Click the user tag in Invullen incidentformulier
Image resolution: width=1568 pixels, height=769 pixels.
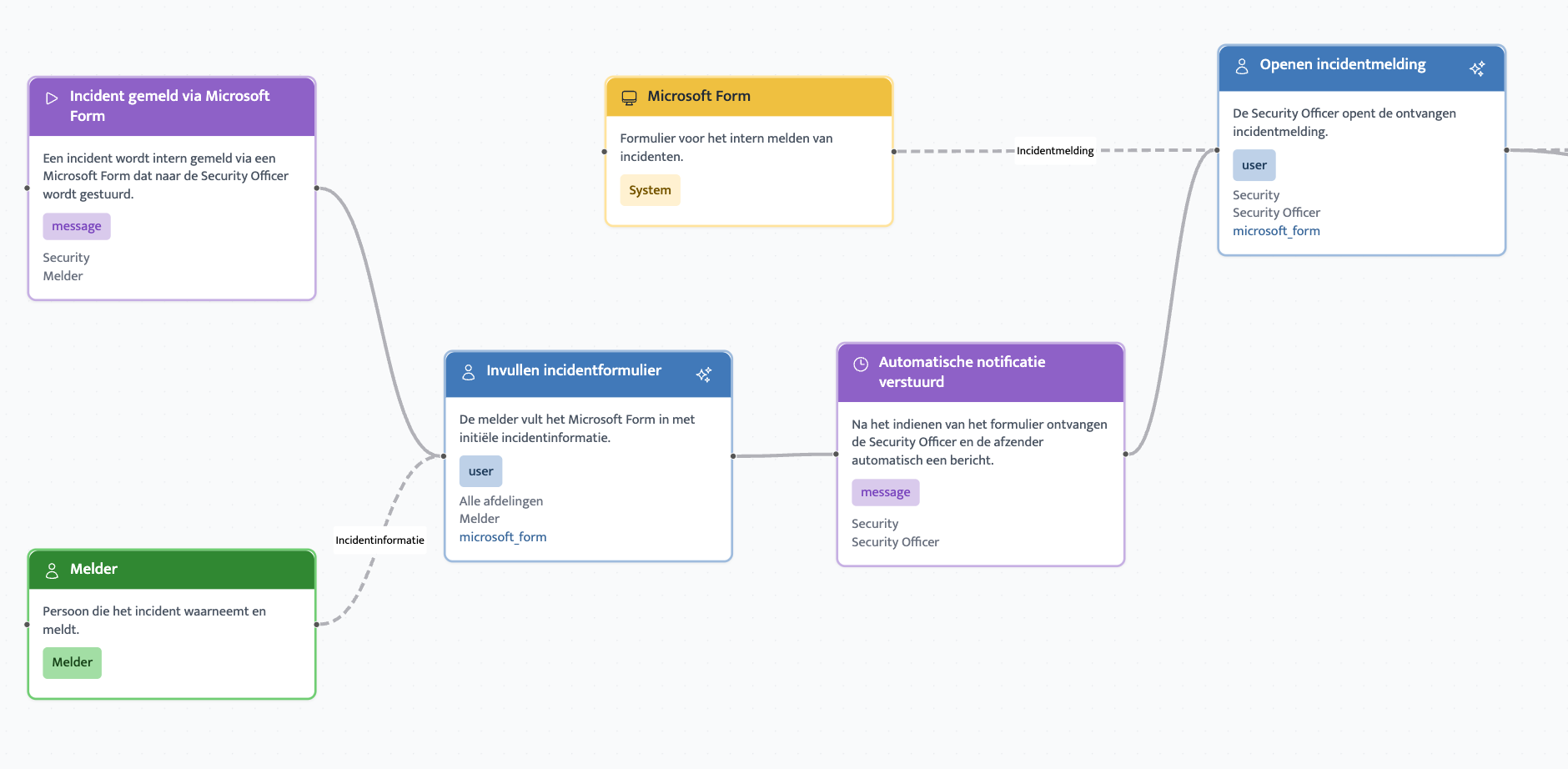[480, 471]
